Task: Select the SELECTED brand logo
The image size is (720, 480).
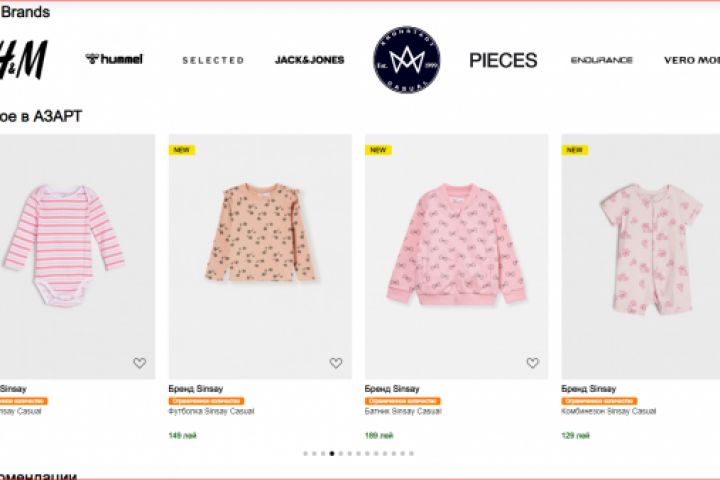Action: 213,60
